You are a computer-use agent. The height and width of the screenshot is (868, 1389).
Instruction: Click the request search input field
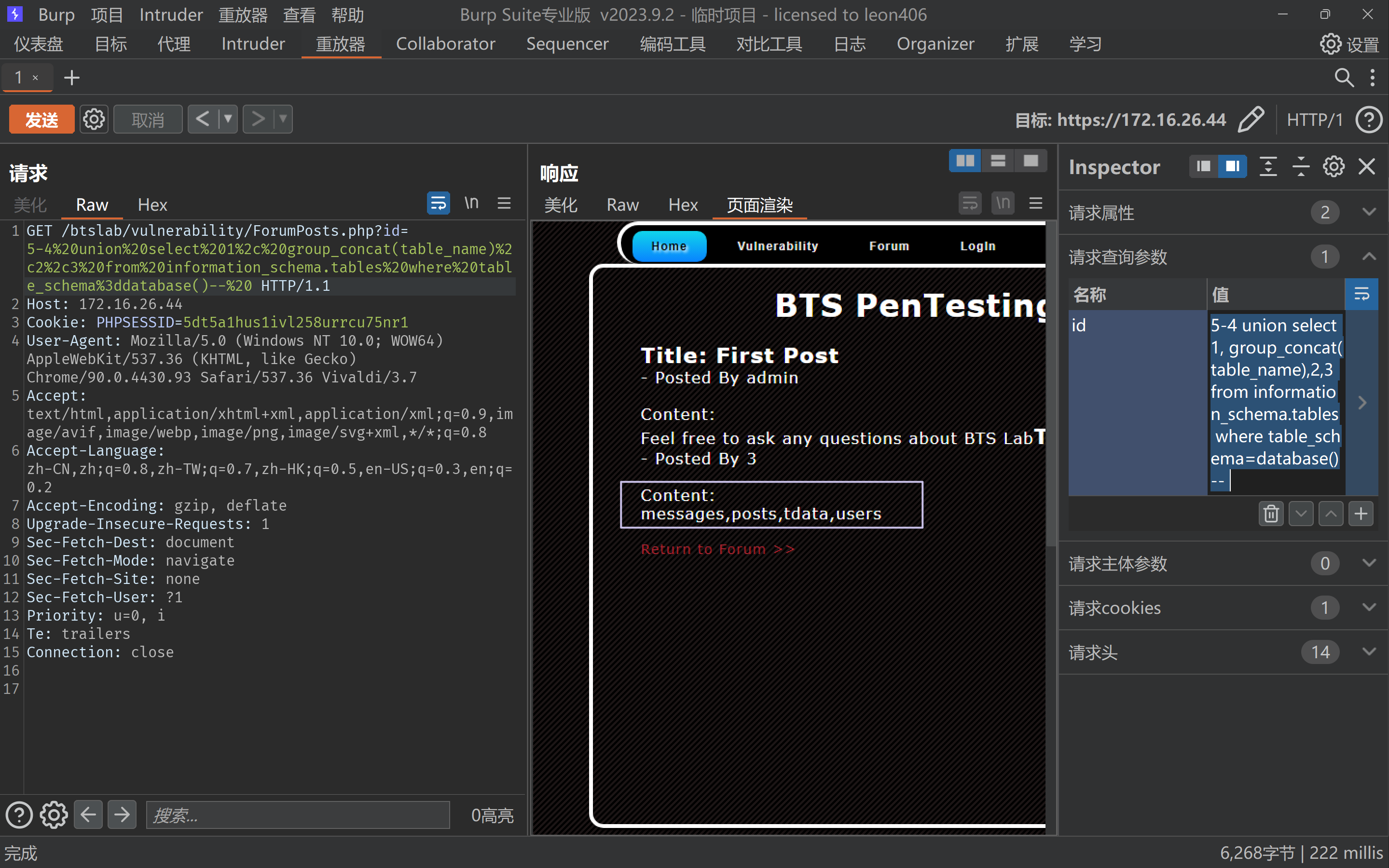(x=298, y=814)
